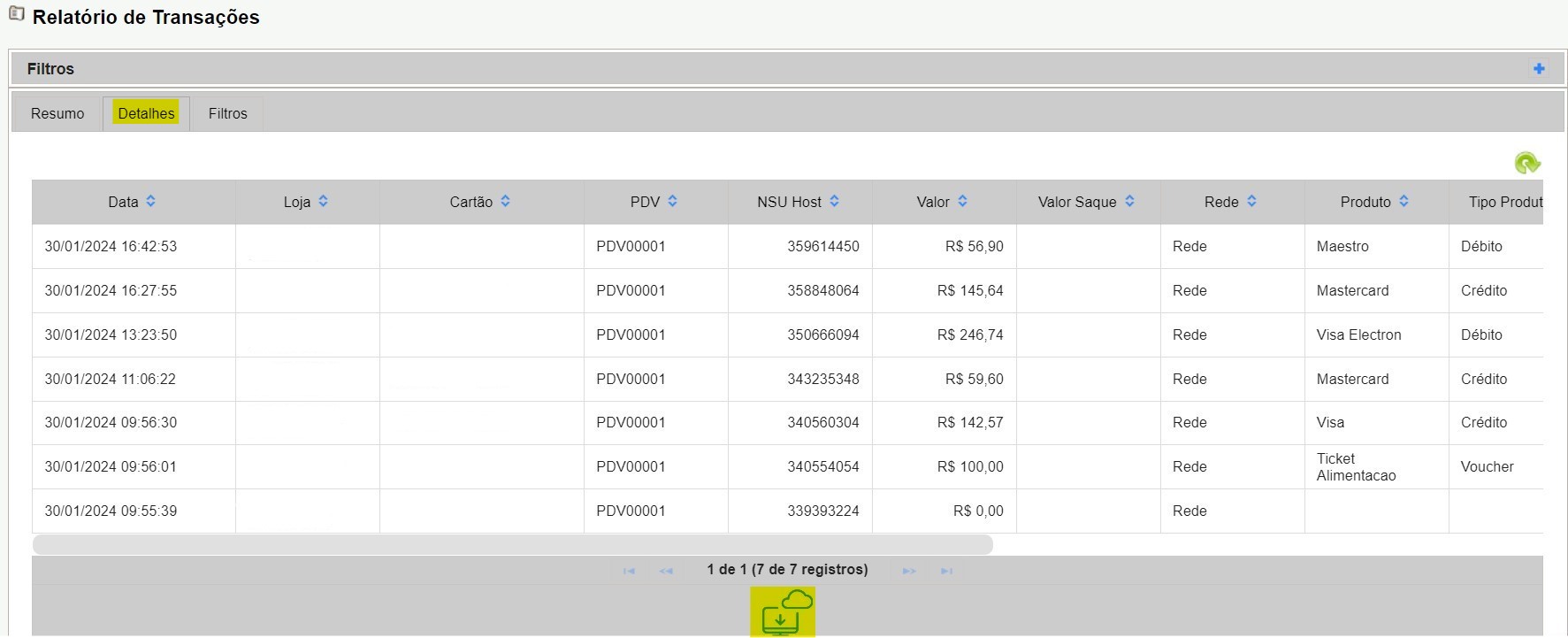The width and height of the screenshot is (1568, 638).
Task: Go to next page of records
Action: 909,571
